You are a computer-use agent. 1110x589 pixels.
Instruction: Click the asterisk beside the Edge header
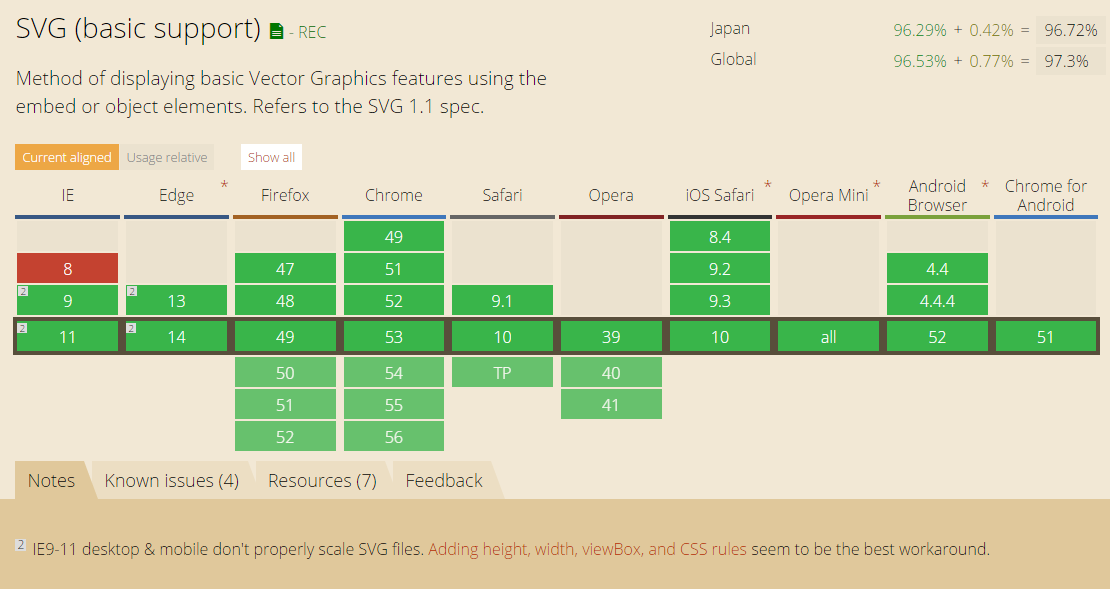pos(224,185)
